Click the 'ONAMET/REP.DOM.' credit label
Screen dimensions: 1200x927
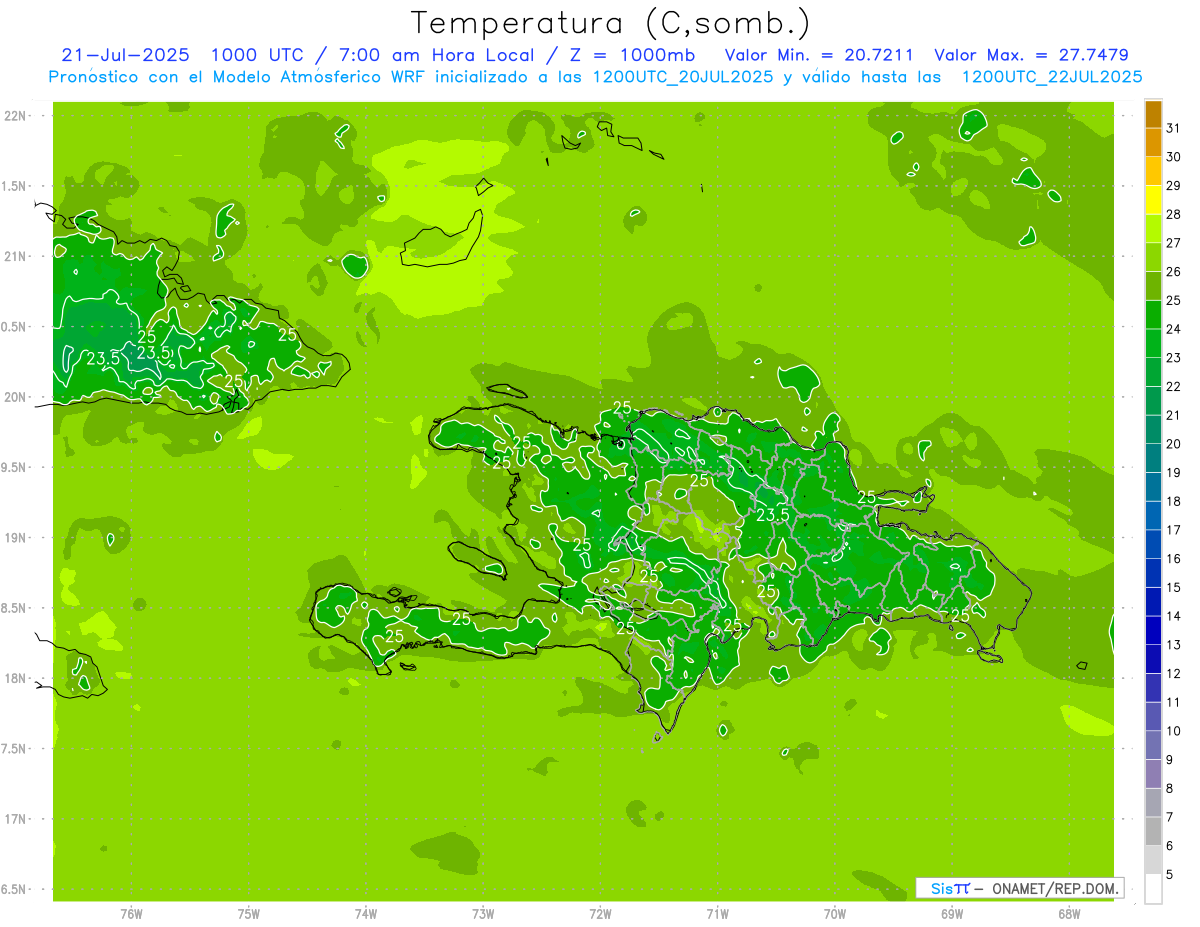point(1054,888)
